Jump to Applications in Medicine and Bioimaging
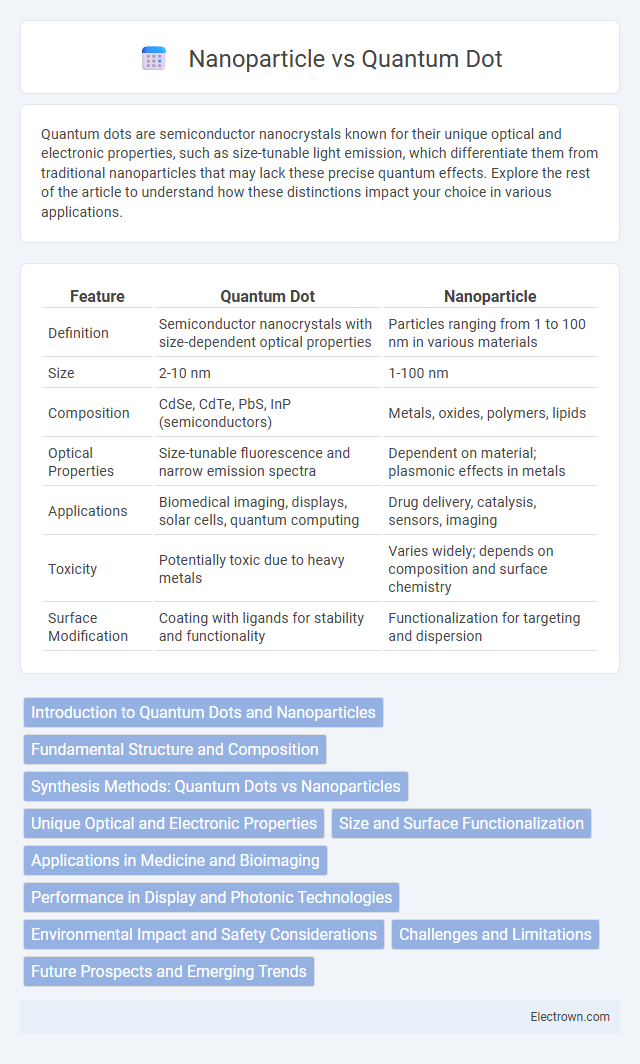Screen dimensions: 640x1064 [x=175, y=860]
